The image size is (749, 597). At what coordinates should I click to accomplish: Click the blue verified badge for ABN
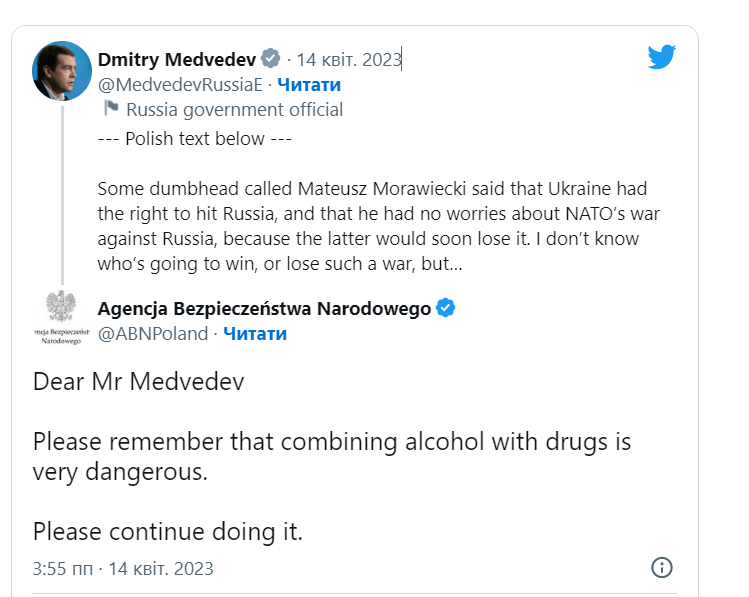click(x=446, y=308)
